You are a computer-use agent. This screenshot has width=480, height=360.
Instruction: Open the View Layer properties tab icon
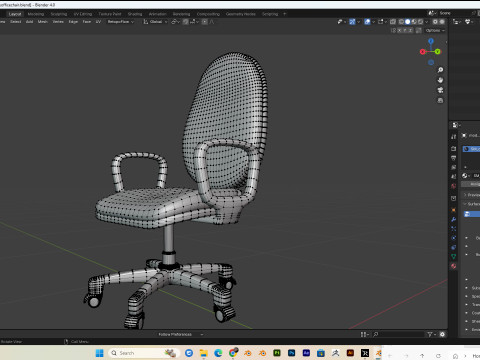pyautogui.click(x=453, y=167)
